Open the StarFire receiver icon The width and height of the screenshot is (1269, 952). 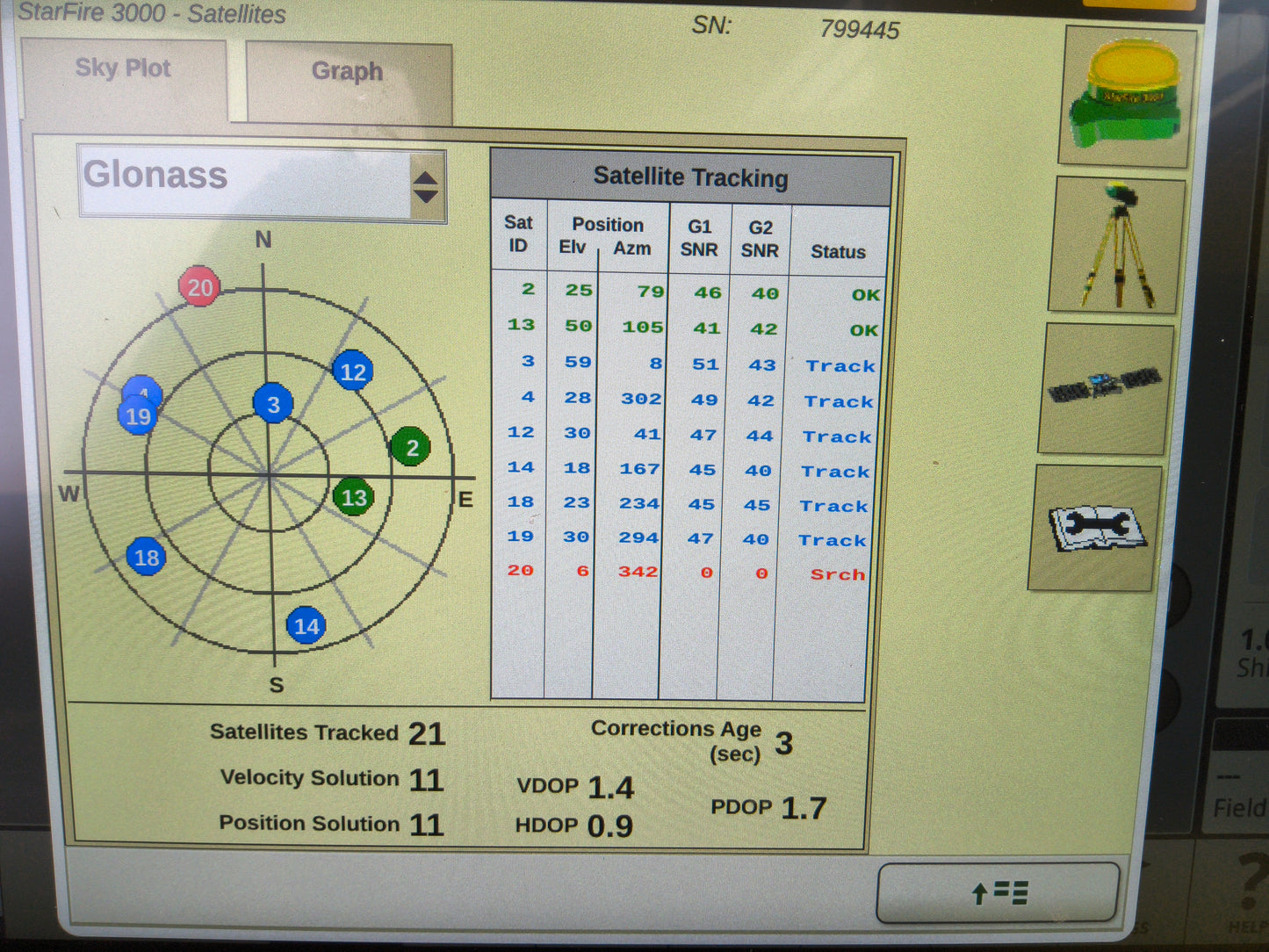click(x=1126, y=97)
